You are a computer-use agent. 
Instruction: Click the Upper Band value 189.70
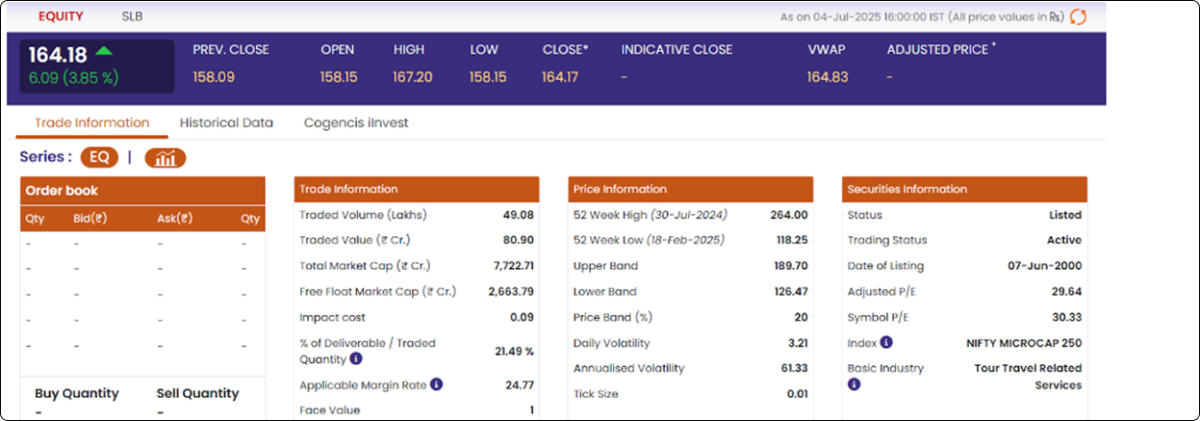(x=790, y=266)
